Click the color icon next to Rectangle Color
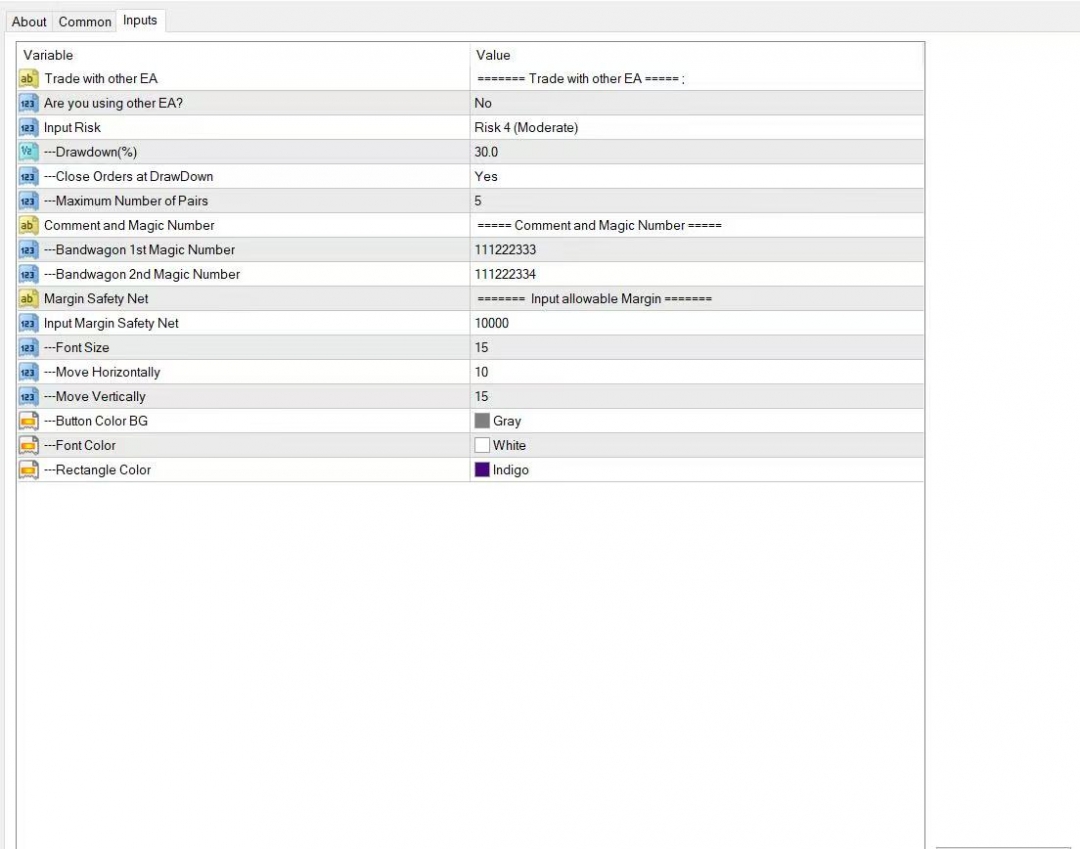1080x849 pixels. point(28,470)
